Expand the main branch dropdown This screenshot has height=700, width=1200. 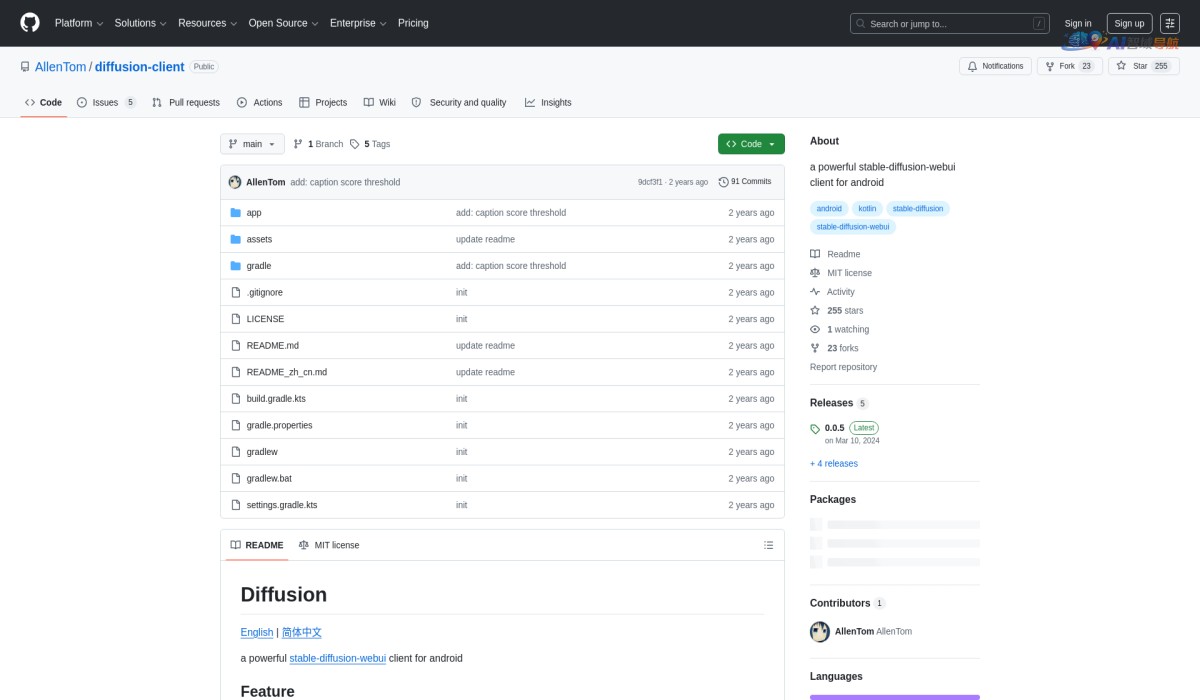[252, 144]
